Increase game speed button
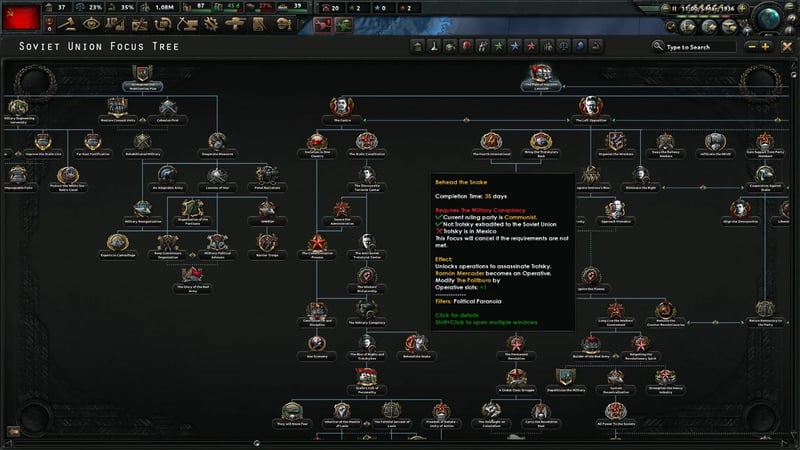 point(742,8)
